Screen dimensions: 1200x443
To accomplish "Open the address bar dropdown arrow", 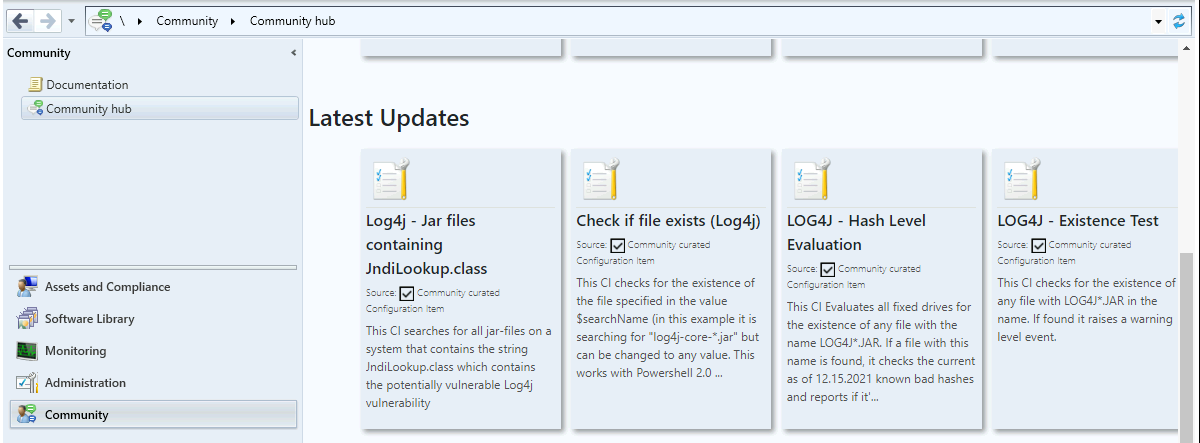I will pos(1158,21).
